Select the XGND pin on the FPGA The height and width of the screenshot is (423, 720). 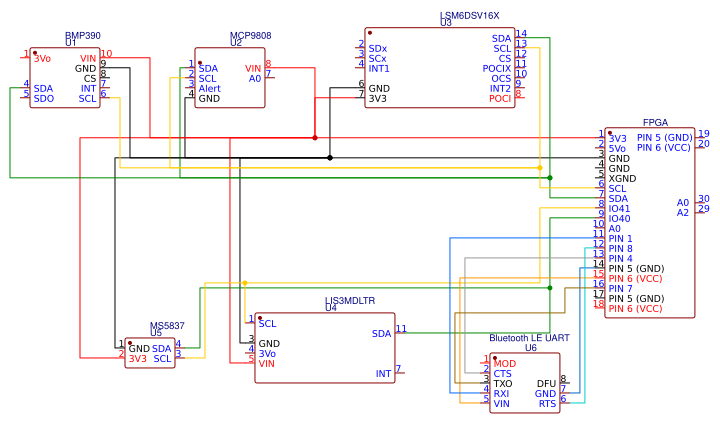click(x=622, y=178)
